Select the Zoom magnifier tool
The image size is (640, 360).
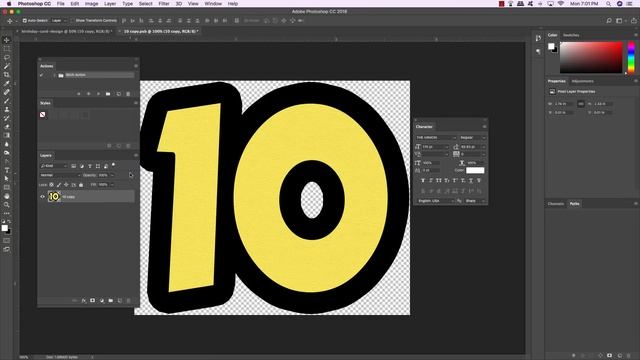coord(7,204)
